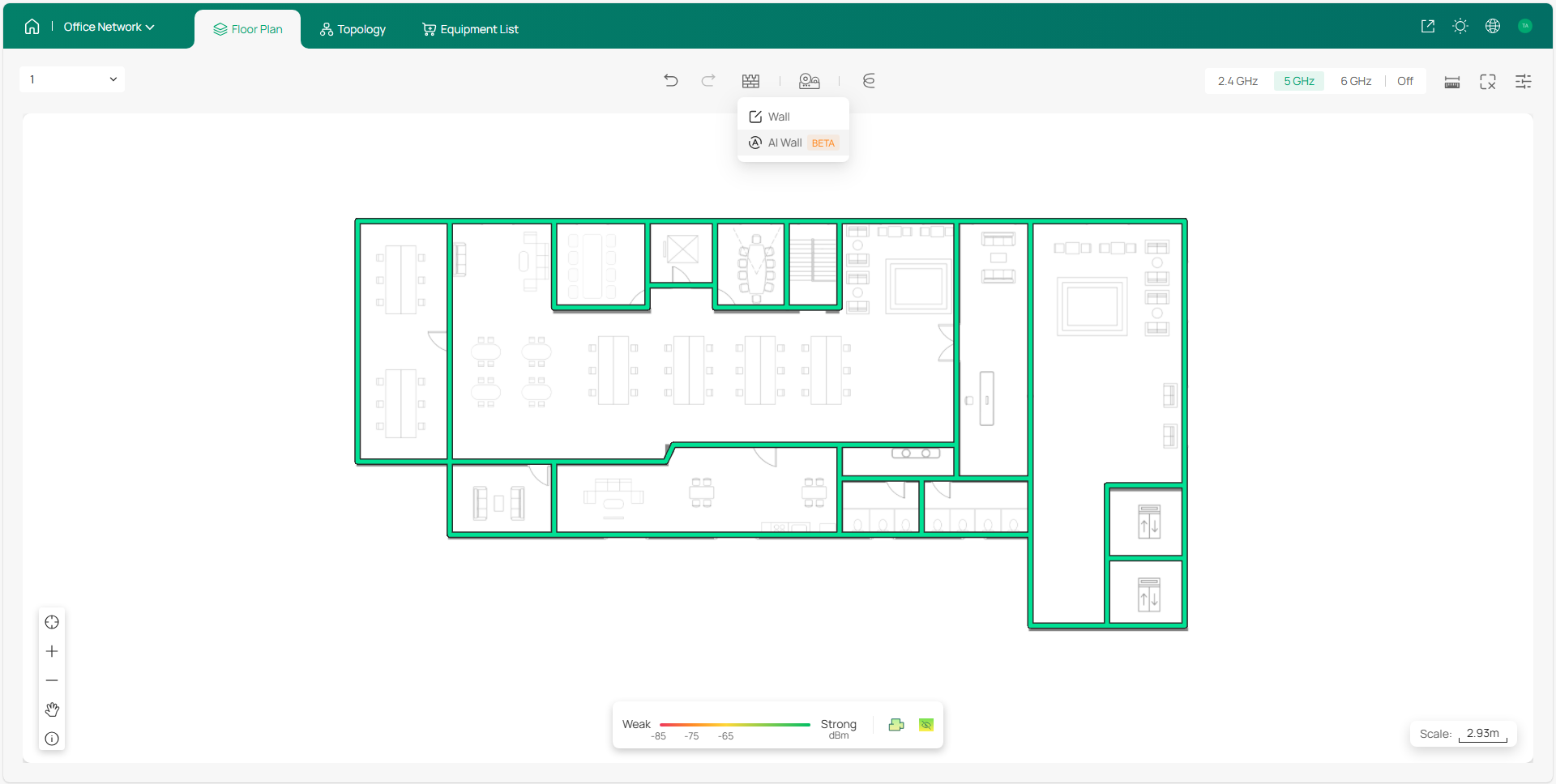The width and height of the screenshot is (1556, 784).
Task: Select the cable routing tool icon
Action: click(x=869, y=80)
